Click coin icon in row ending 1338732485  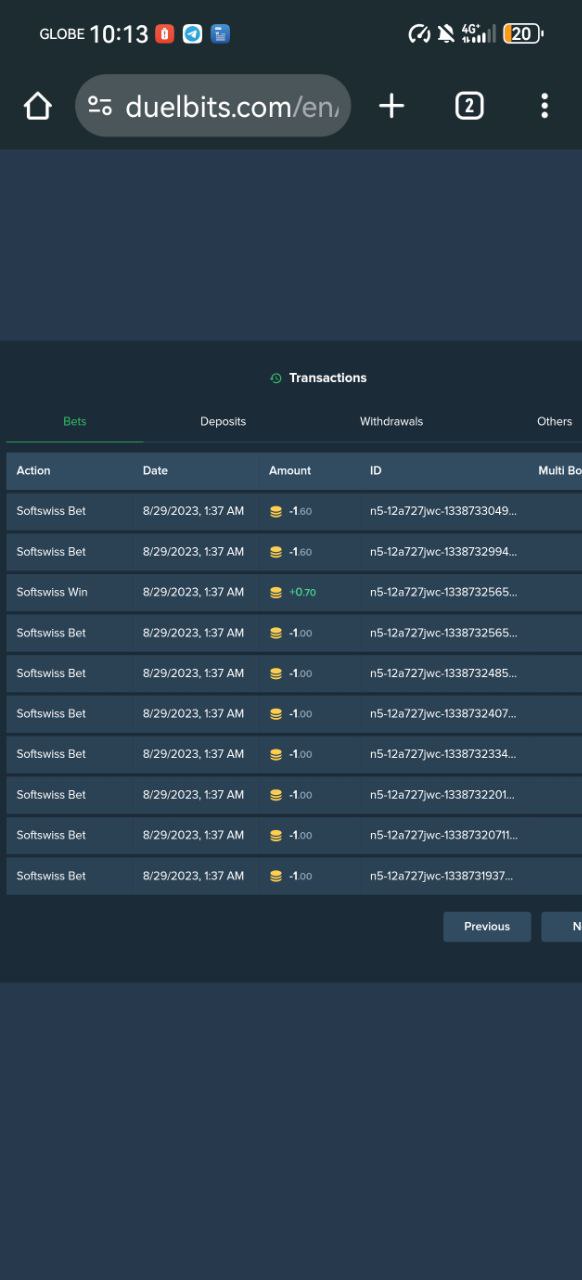276,674
